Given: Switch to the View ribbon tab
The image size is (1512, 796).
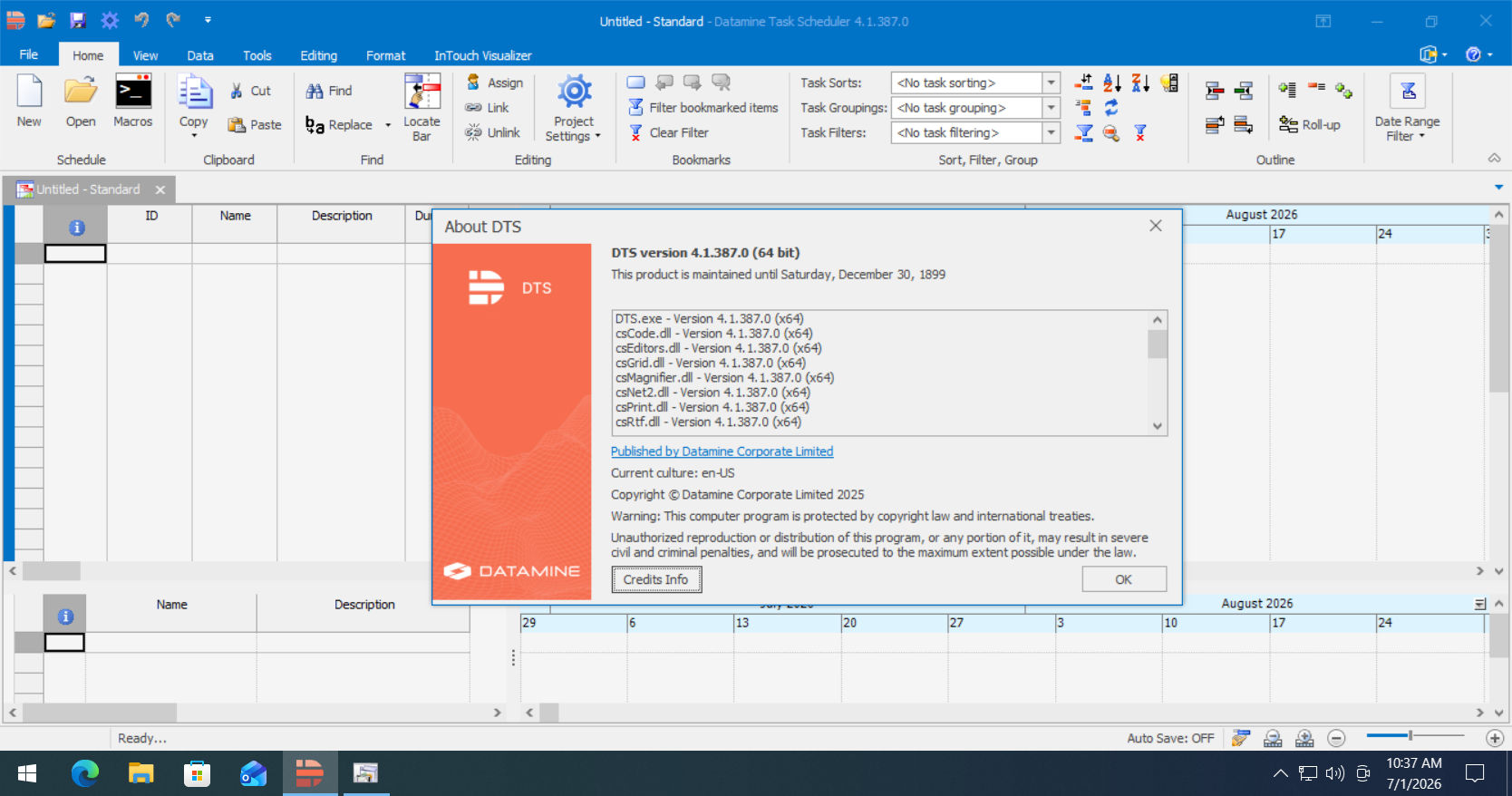Looking at the screenshot, I should click(145, 55).
